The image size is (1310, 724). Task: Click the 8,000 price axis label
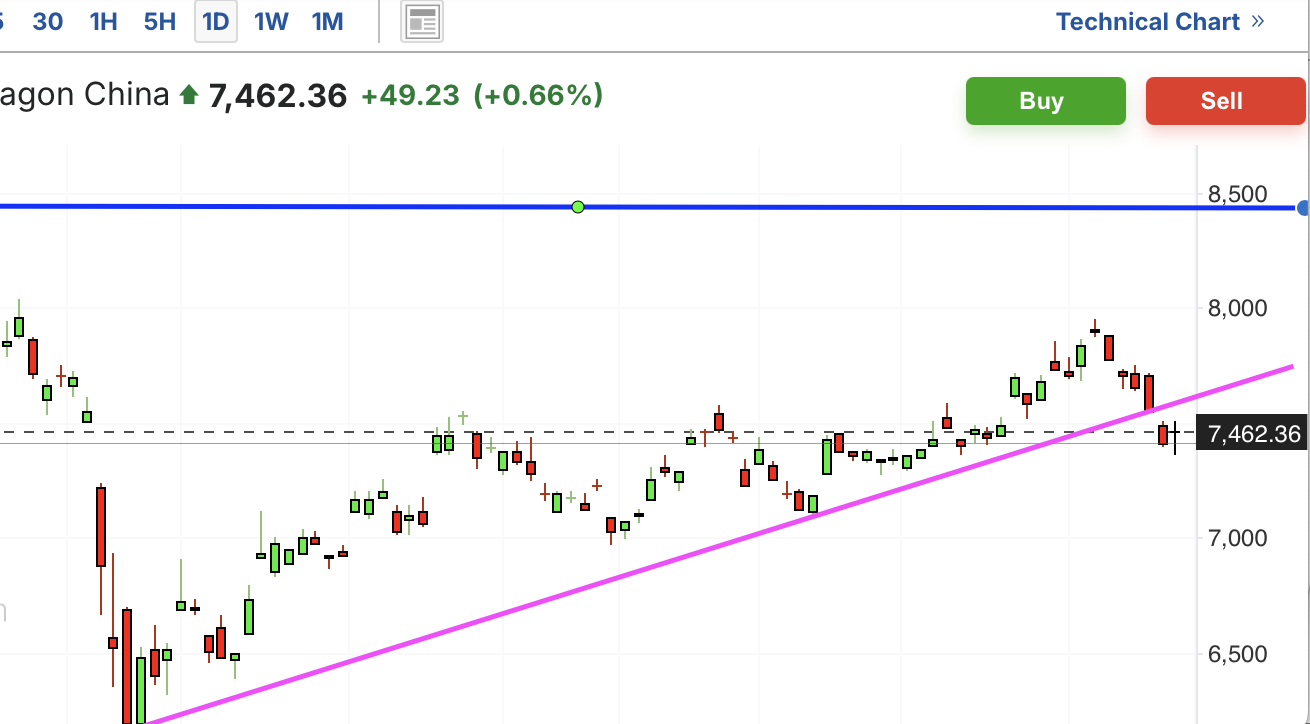(x=1237, y=308)
